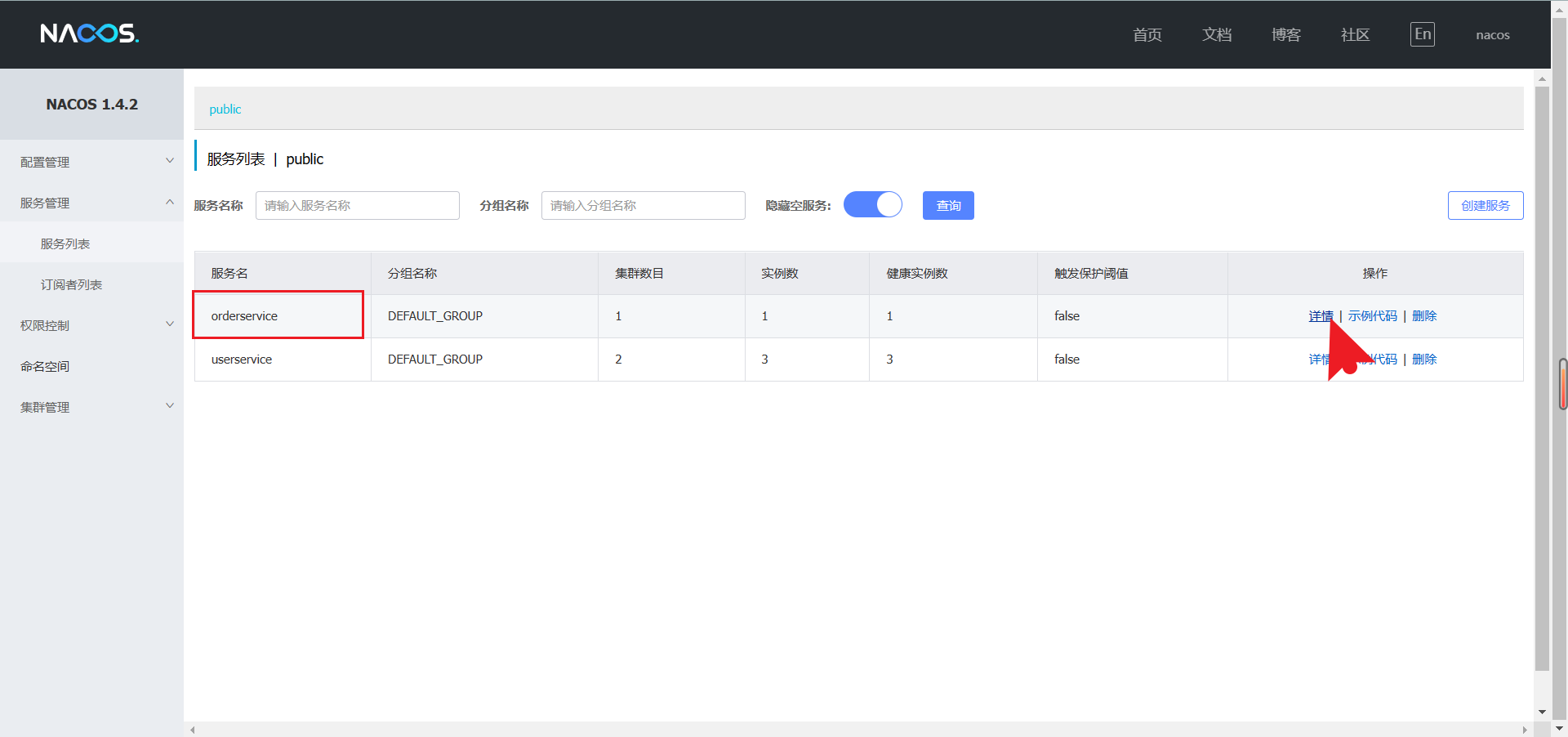Open 社区 in the top navigation
The height and width of the screenshot is (737, 1568).
pos(1356,34)
